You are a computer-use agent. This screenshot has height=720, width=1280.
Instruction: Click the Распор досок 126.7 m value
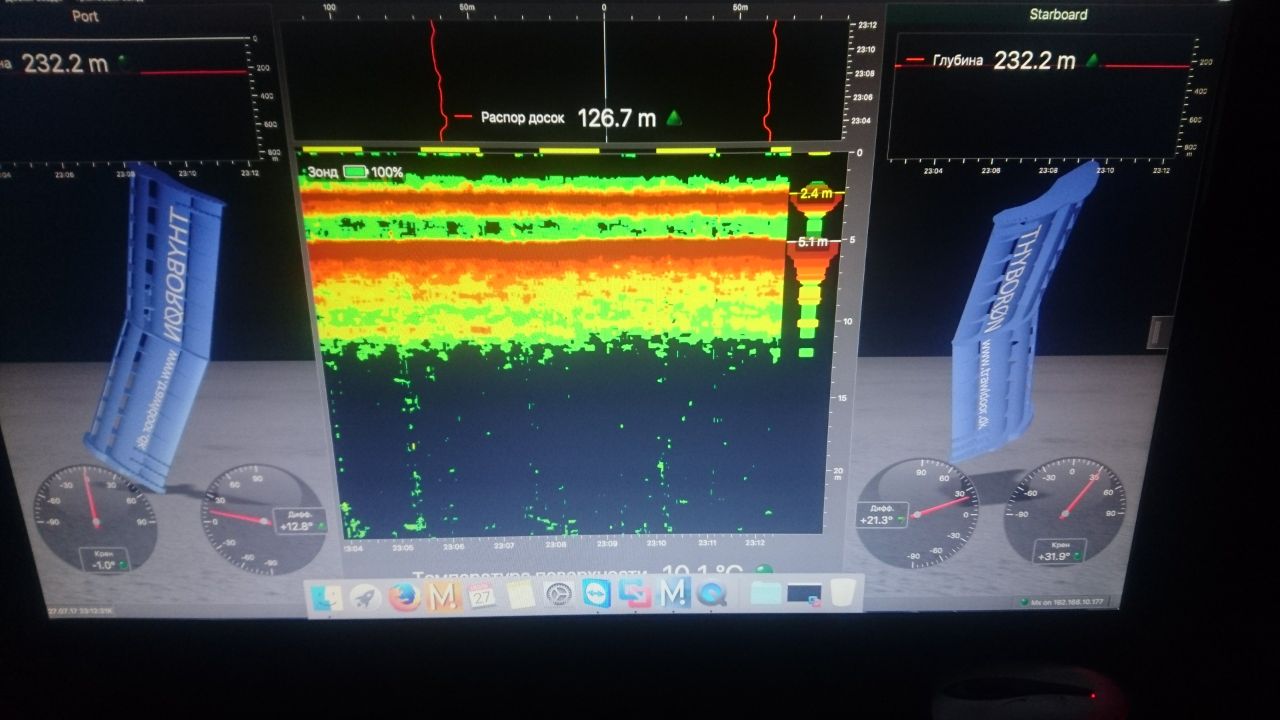[x=617, y=119]
